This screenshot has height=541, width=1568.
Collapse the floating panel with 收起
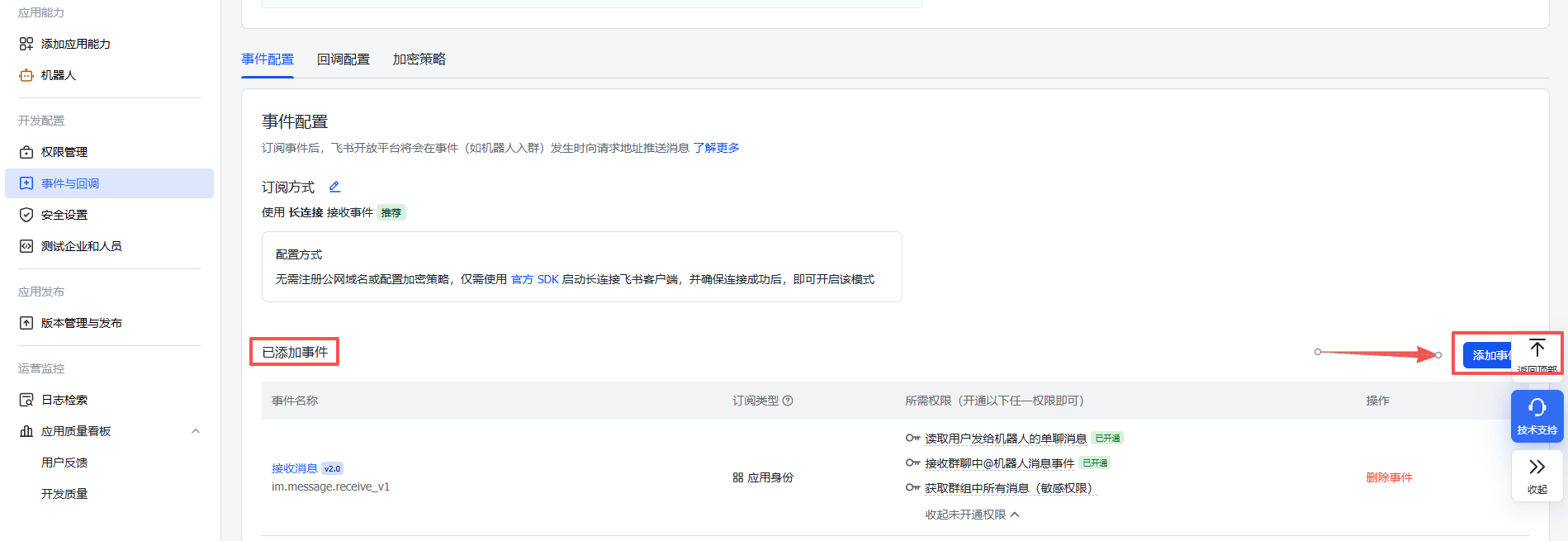click(x=1537, y=475)
